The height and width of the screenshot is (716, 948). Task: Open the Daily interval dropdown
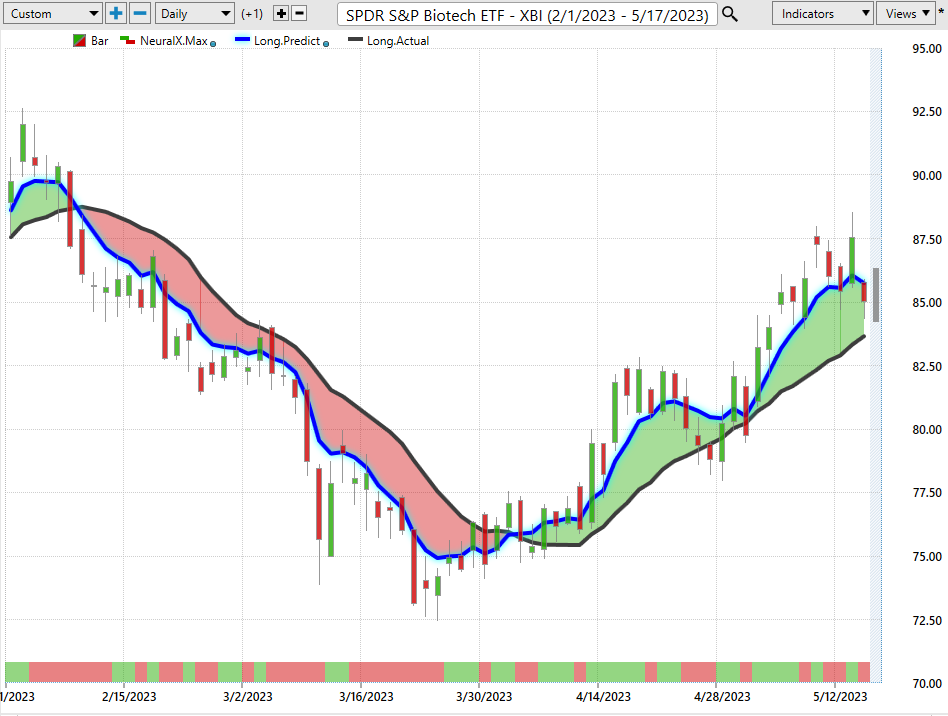(x=195, y=13)
